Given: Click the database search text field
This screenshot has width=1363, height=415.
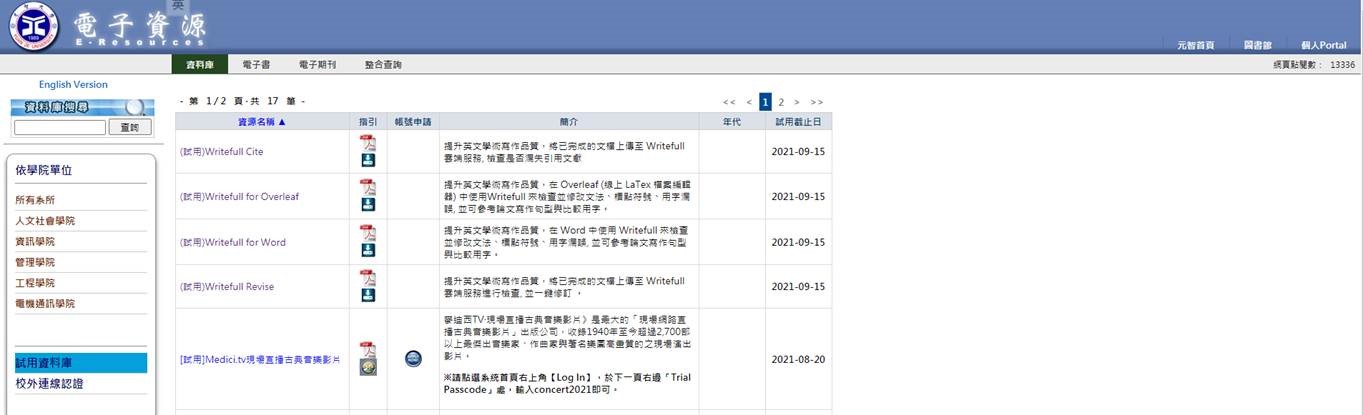Looking at the screenshot, I should tap(60, 128).
